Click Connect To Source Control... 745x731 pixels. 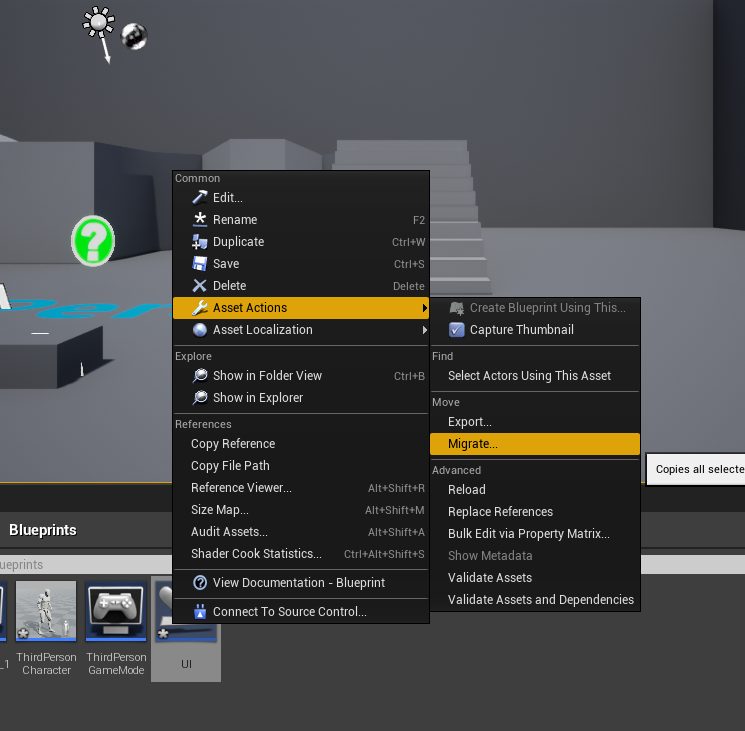(x=301, y=611)
